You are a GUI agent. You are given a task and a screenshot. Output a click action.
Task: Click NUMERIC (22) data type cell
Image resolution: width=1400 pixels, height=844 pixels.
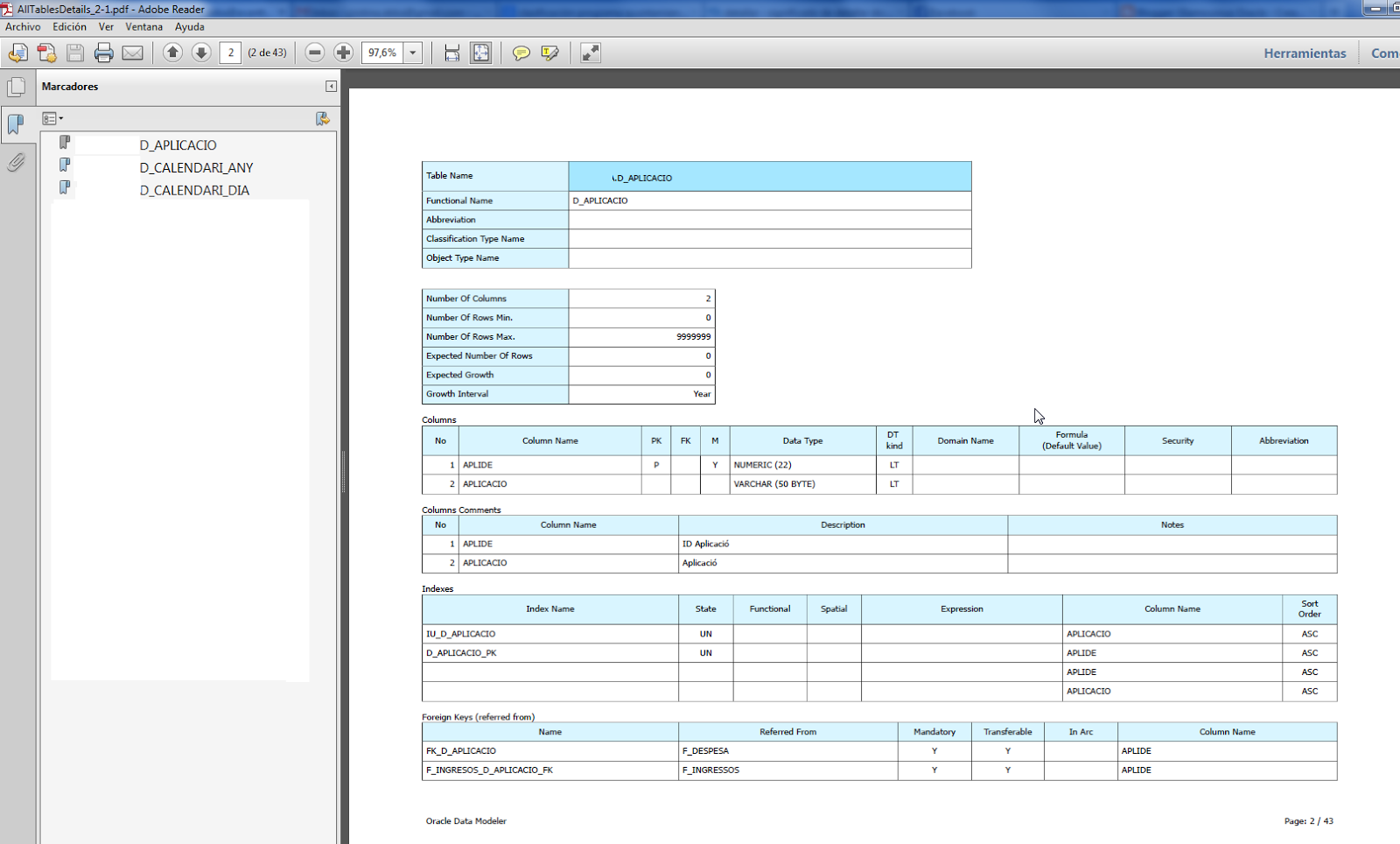(802, 465)
